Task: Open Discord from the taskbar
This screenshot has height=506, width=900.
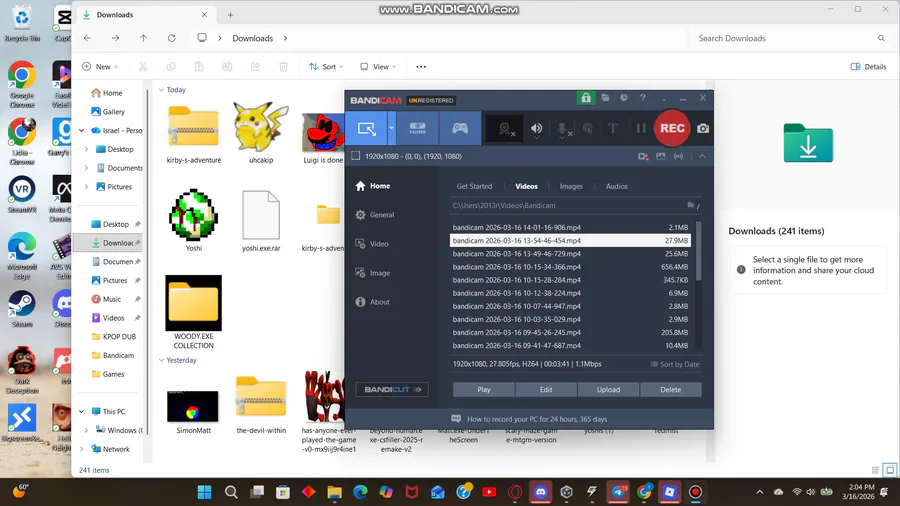Action: click(541, 492)
